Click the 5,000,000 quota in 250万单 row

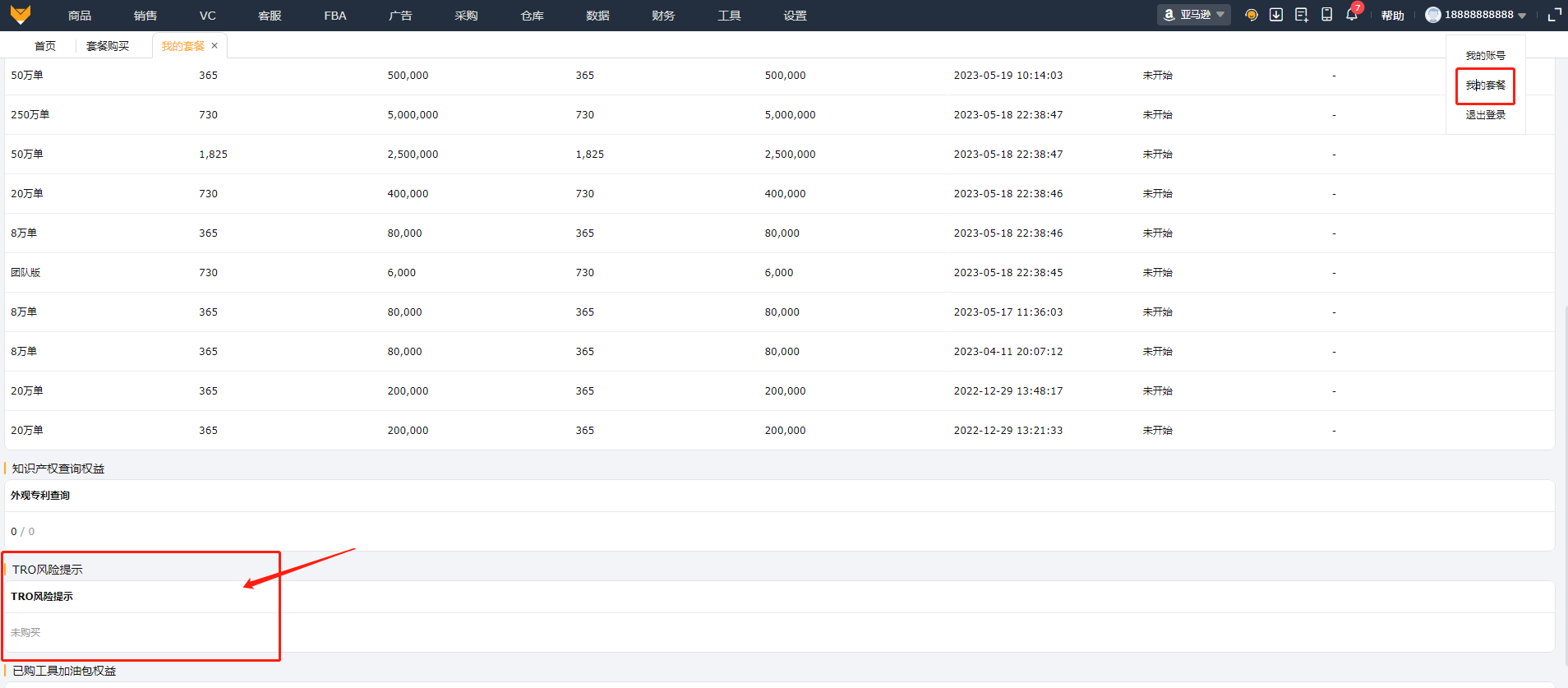pyautogui.click(x=413, y=115)
